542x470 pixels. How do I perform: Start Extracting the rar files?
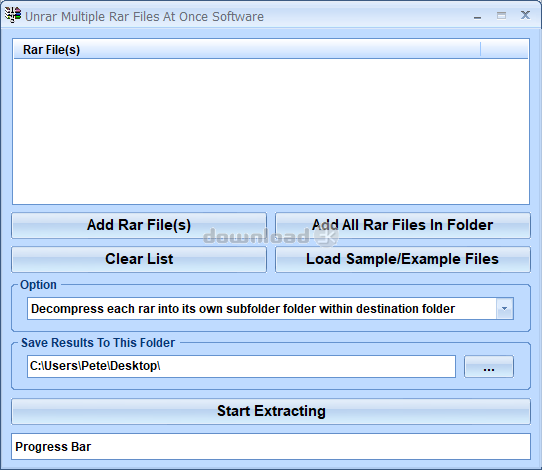[271, 411]
